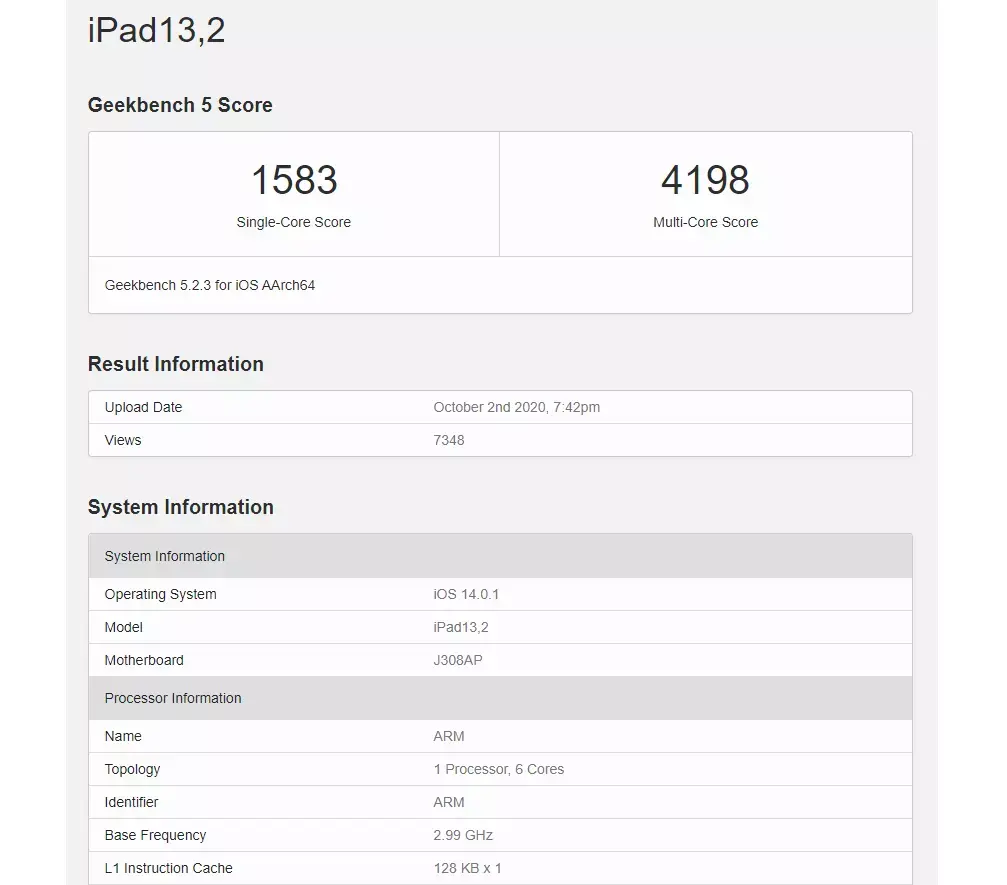This screenshot has width=1007, height=885.
Task: Click the System Information table header row
Action: tap(500, 556)
